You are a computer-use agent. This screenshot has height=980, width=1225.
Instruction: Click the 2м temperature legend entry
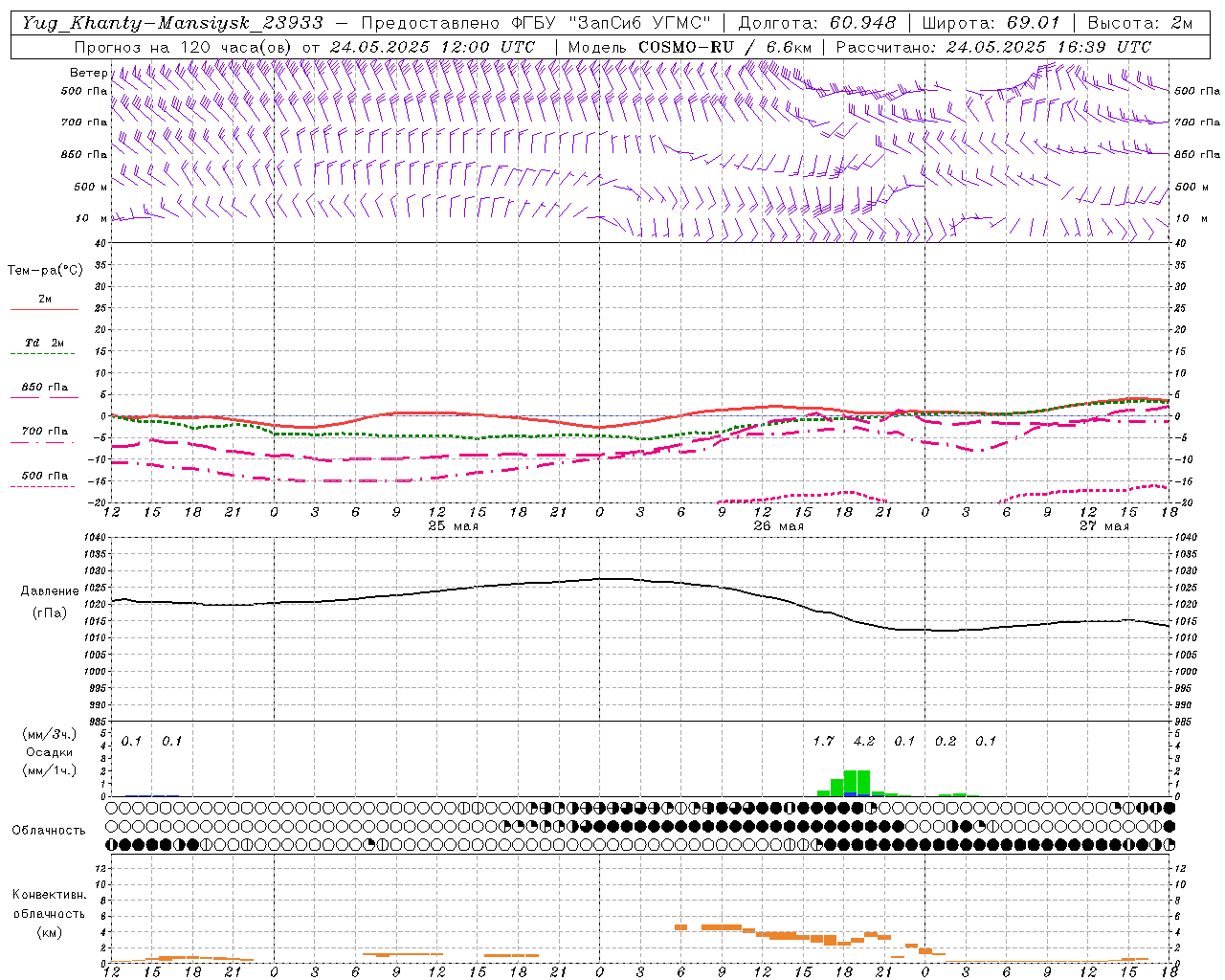pos(45,300)
